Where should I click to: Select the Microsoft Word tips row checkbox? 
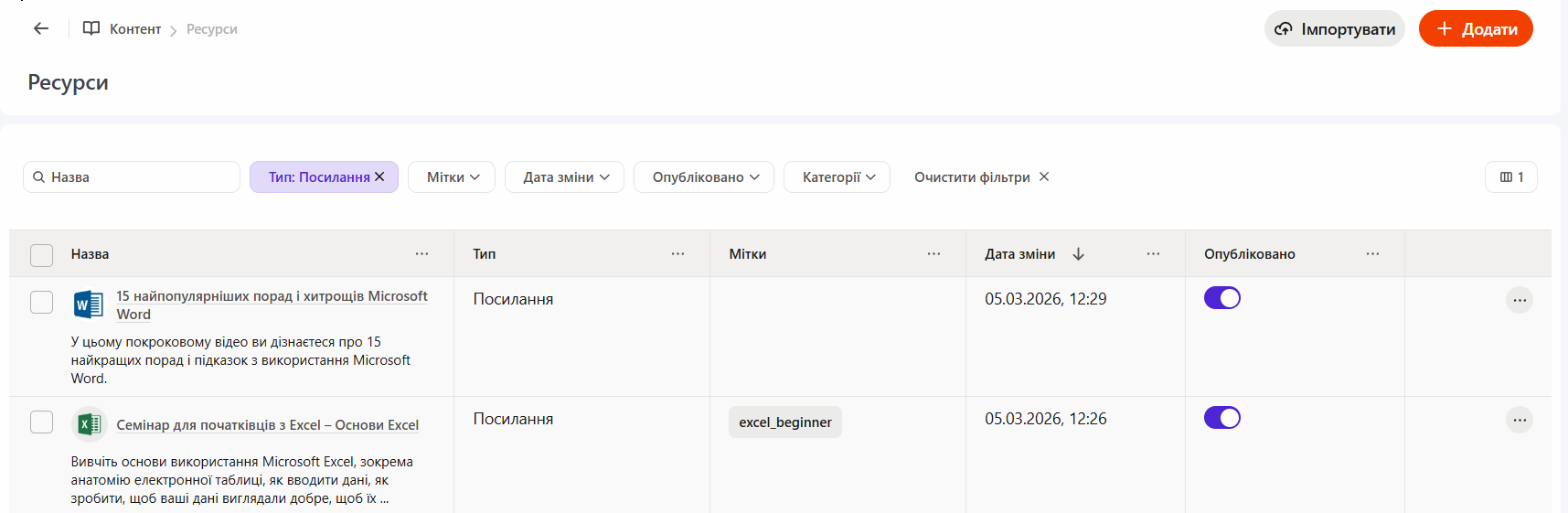click(x=42, y=302)
